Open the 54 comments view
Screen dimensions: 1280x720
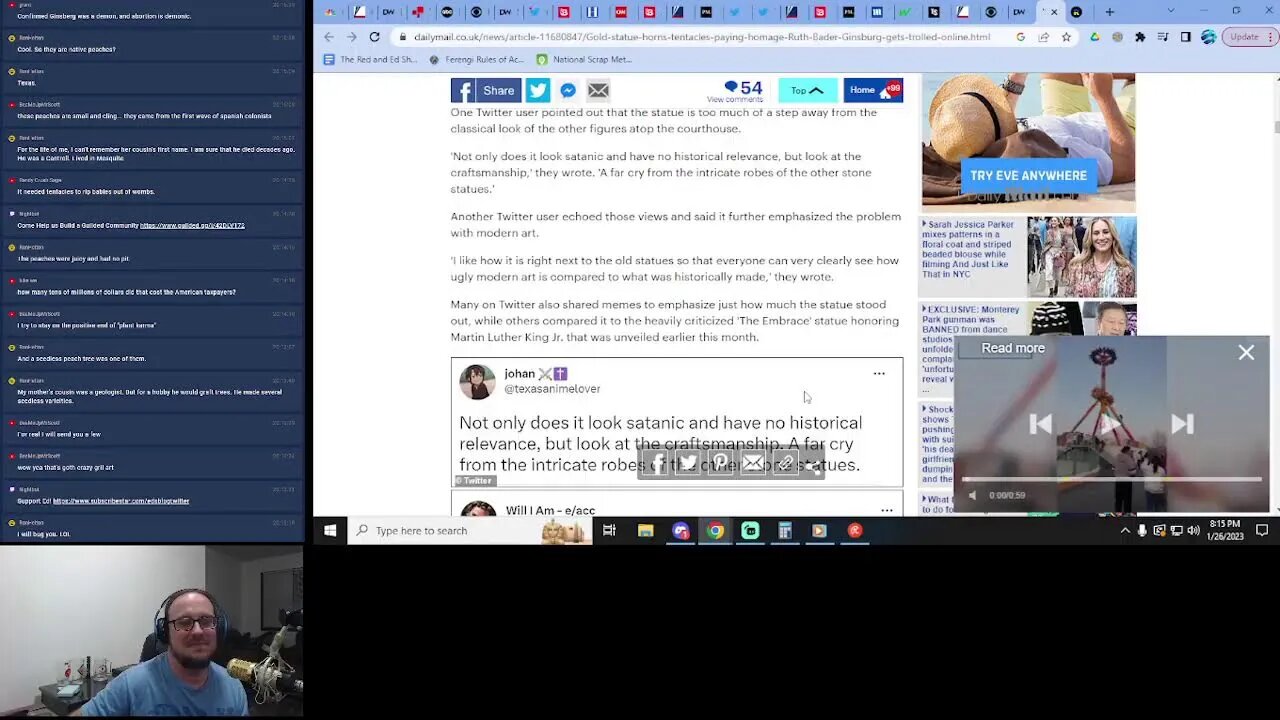pos(736,91)
